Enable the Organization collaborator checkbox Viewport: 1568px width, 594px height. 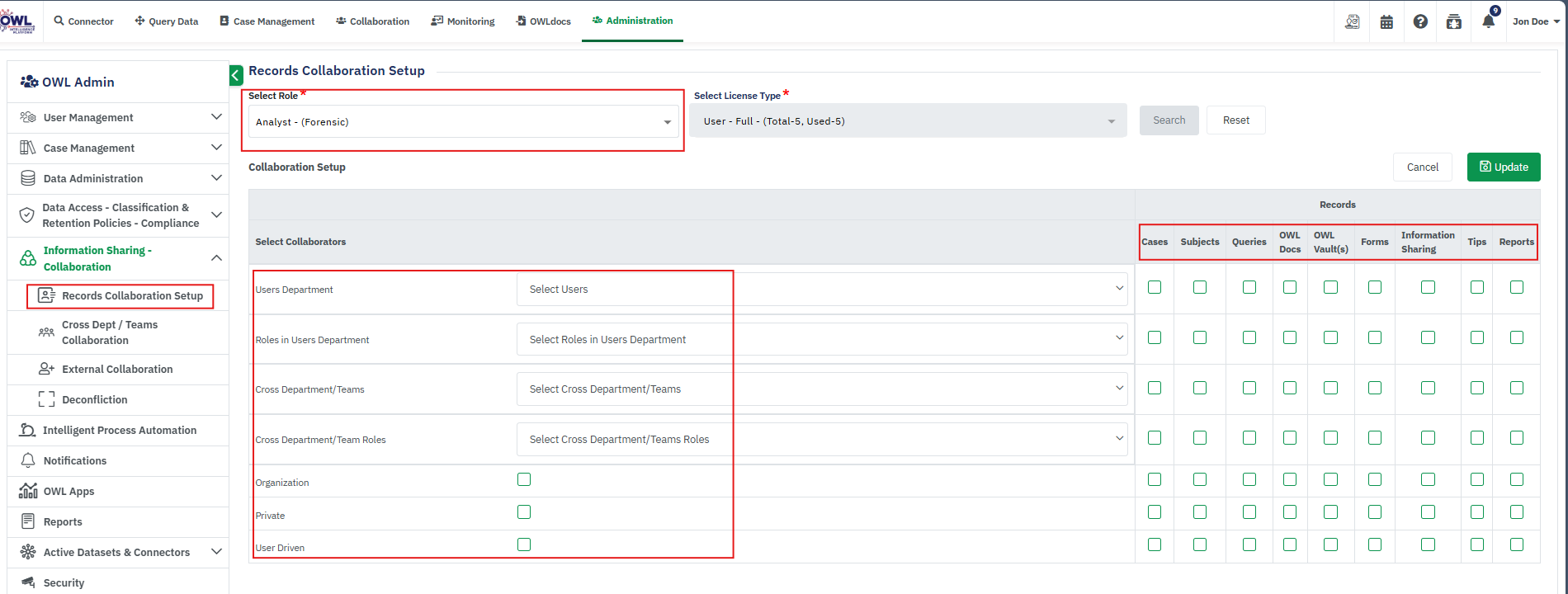pyautogui.click(x=524, y=480)
